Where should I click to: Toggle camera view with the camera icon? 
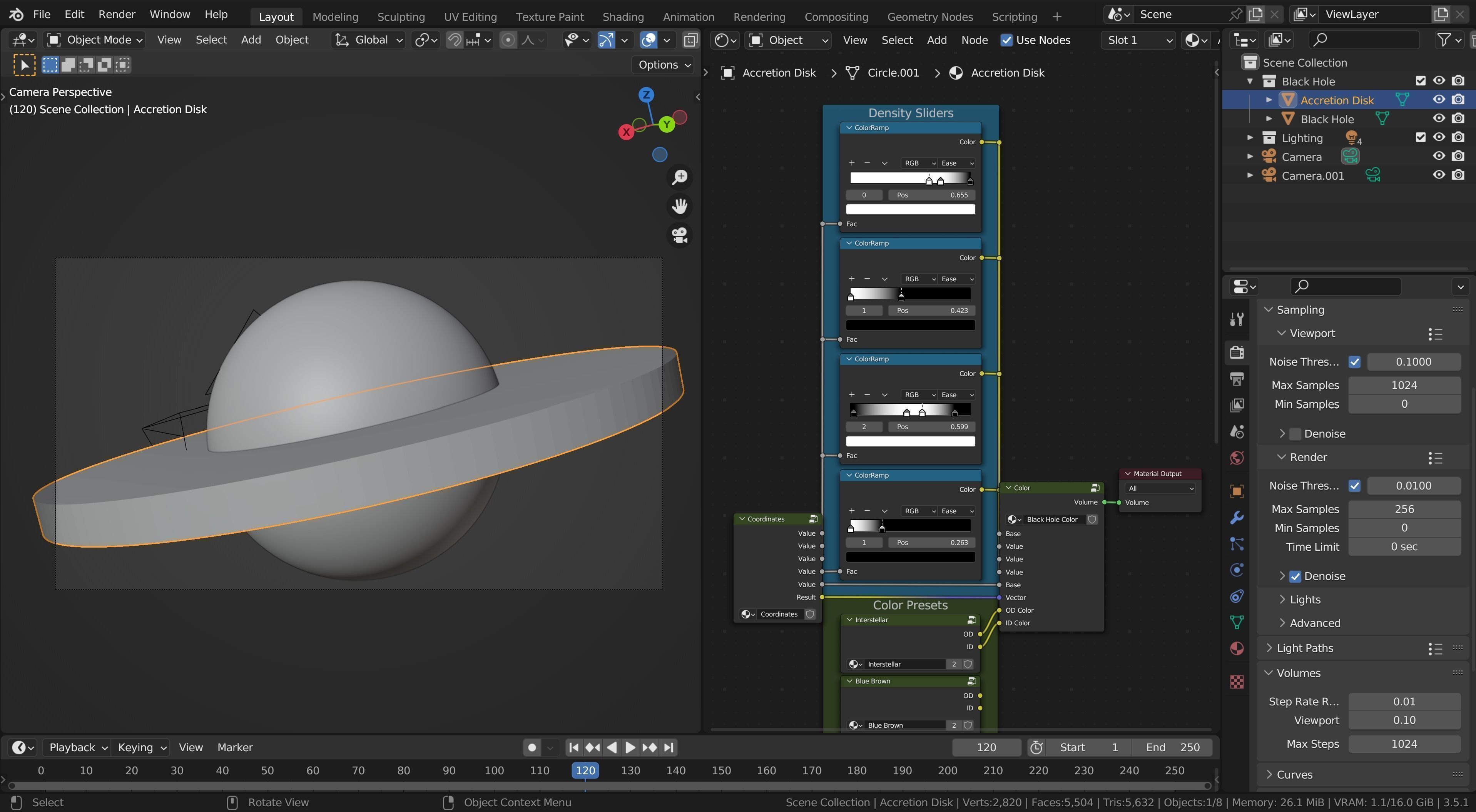(x=680, y=236)
